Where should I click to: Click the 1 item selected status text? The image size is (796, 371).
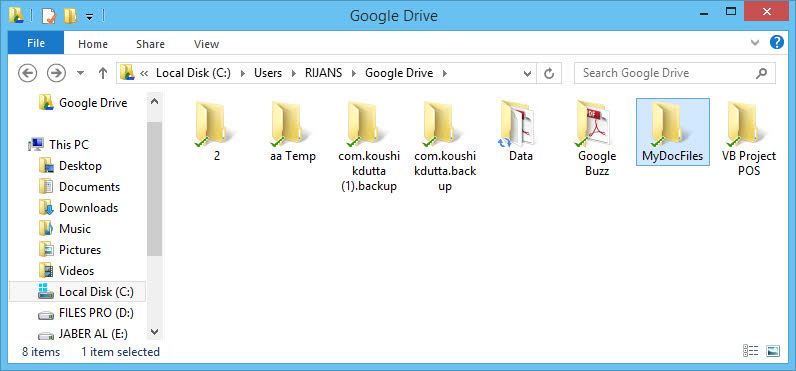120,352
